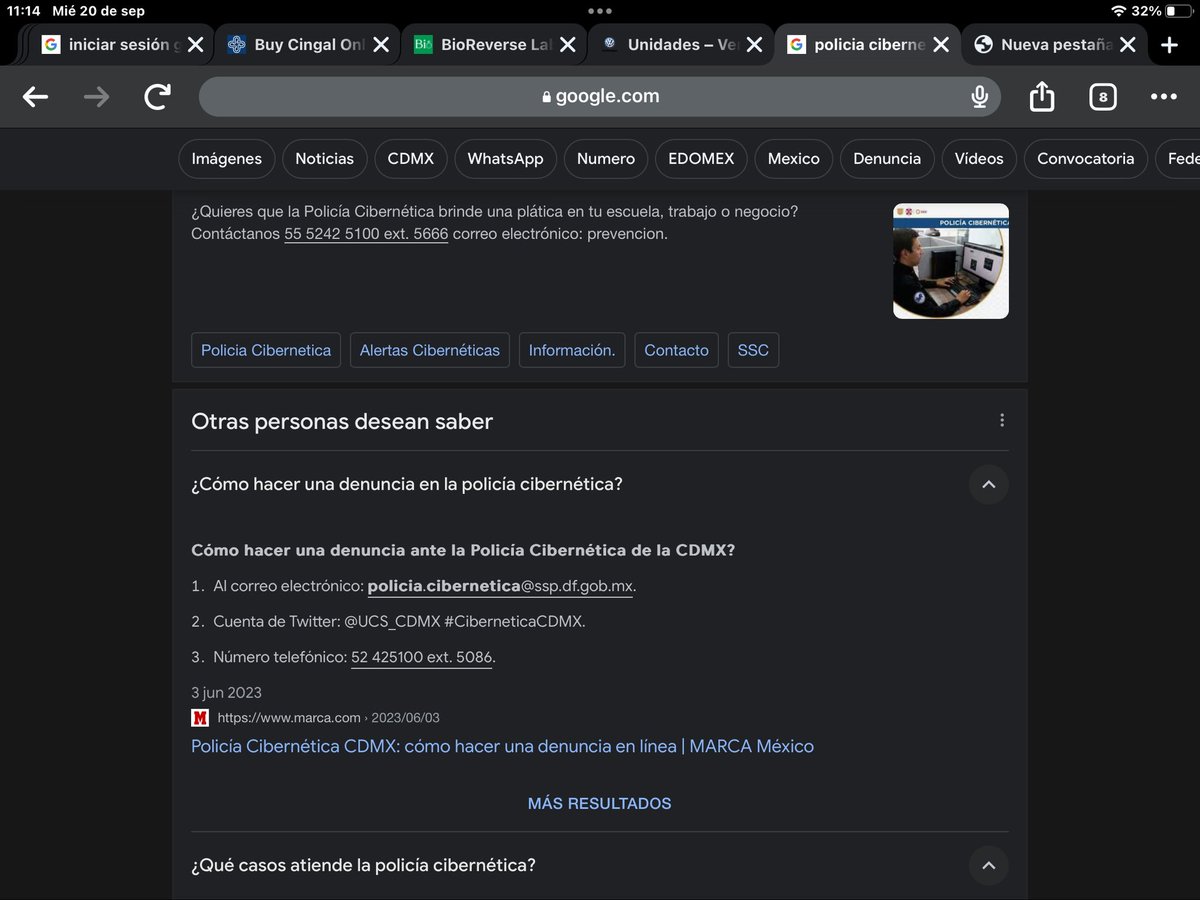This screenshot has height=900, width=1200.
Task: Open the 'SSC' sitelink
Action: click(753, 350)
